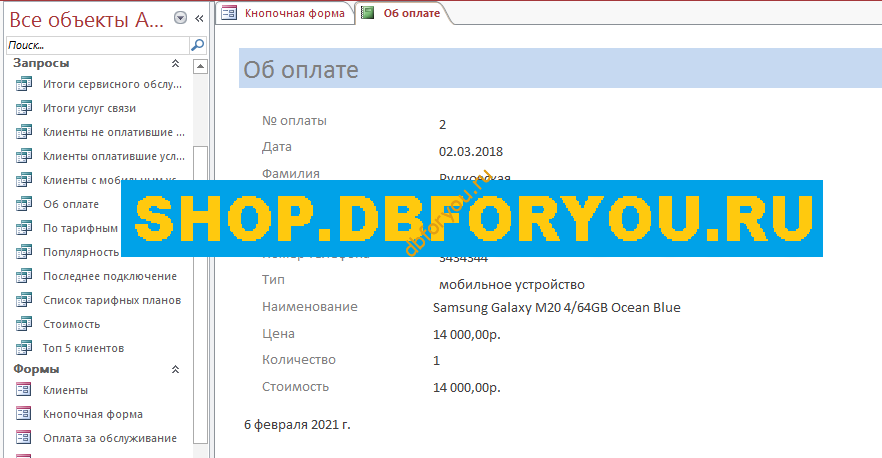Click form icon beside Оплата за обслуживание
The image size is (882, 458).
pos(24,438)
